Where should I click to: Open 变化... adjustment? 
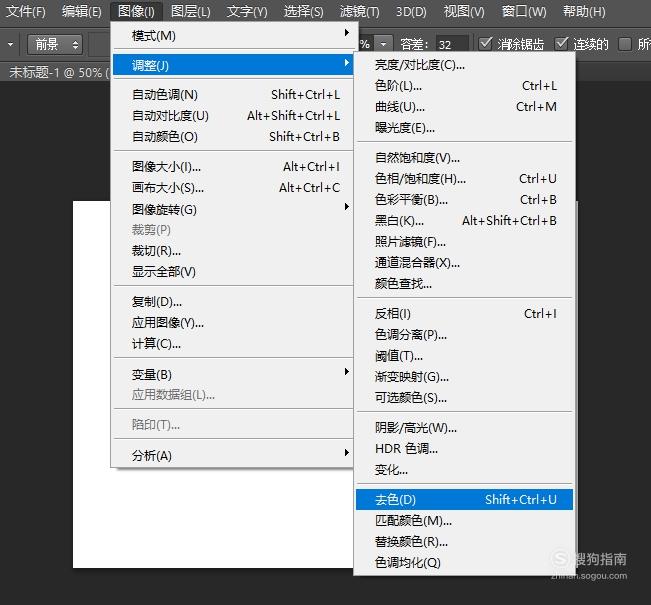pos(464,470)
